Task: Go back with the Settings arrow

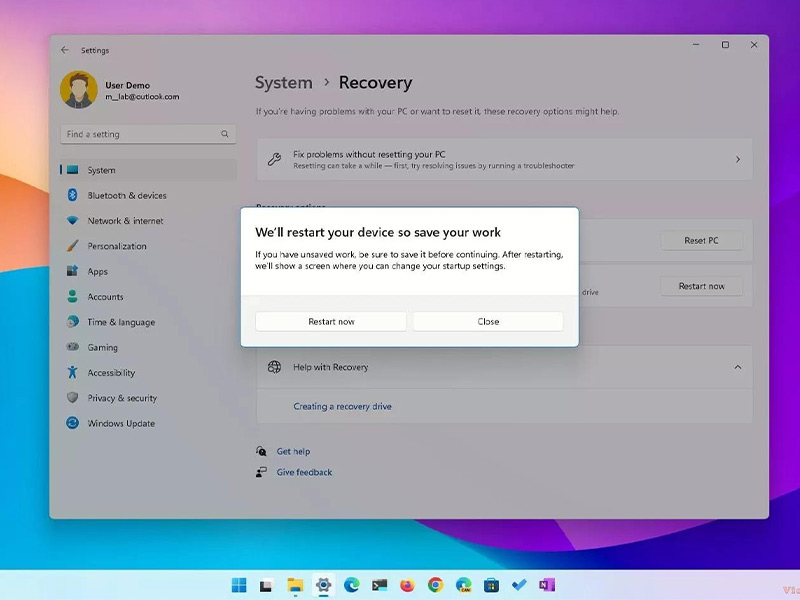Action: (x=64, y=50)
